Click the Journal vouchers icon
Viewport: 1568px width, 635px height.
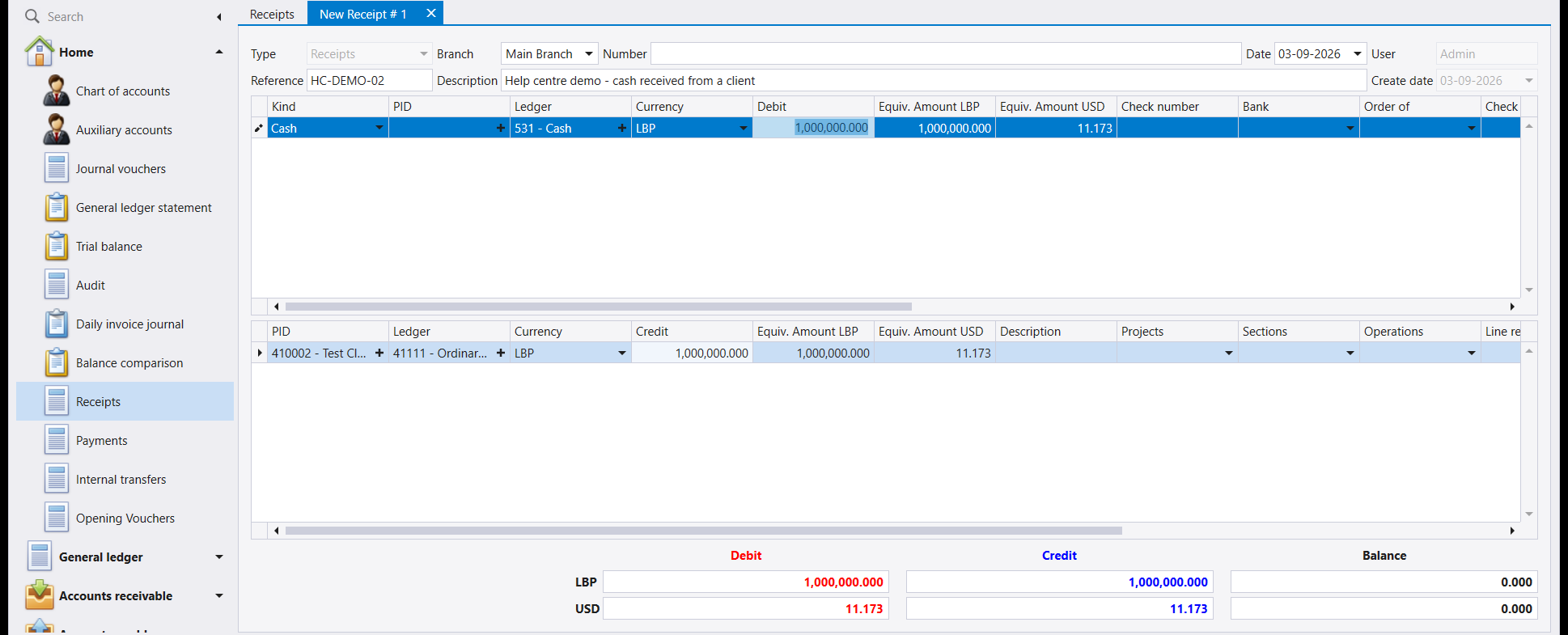[x=57, y=168]
